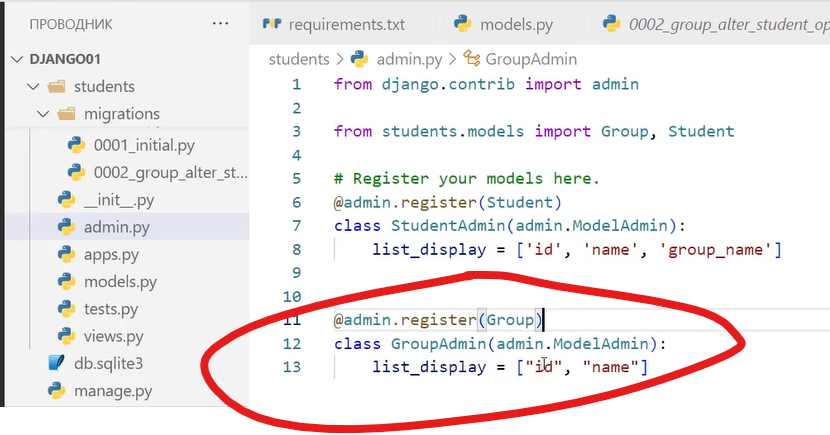Click the Python icon on models.py tab
Screen dimensions: 830x435
pos(462,23)
